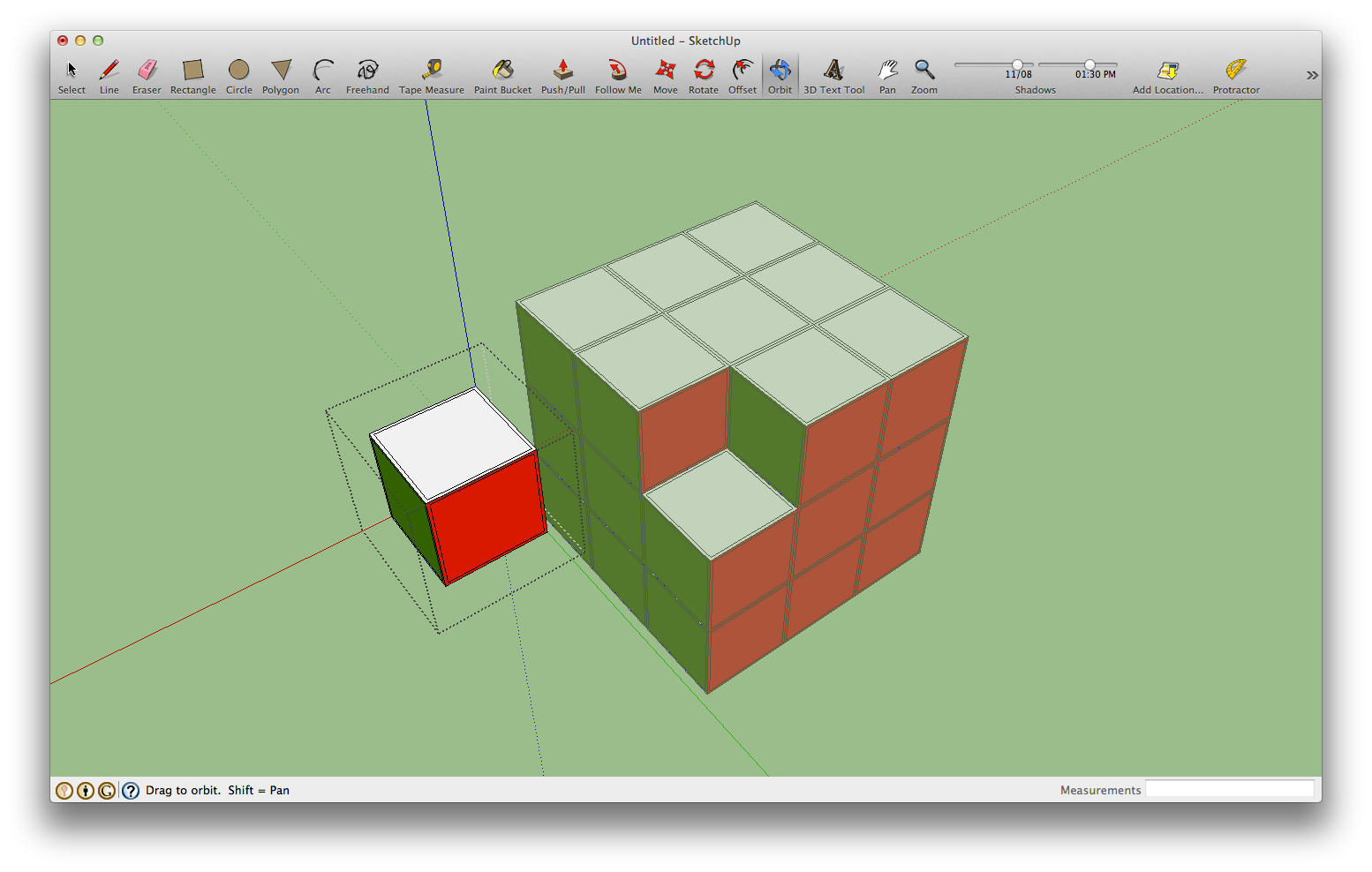1372x872 pixels.
Task: Pick the Offset tool
Action: [x=742, y=71]
